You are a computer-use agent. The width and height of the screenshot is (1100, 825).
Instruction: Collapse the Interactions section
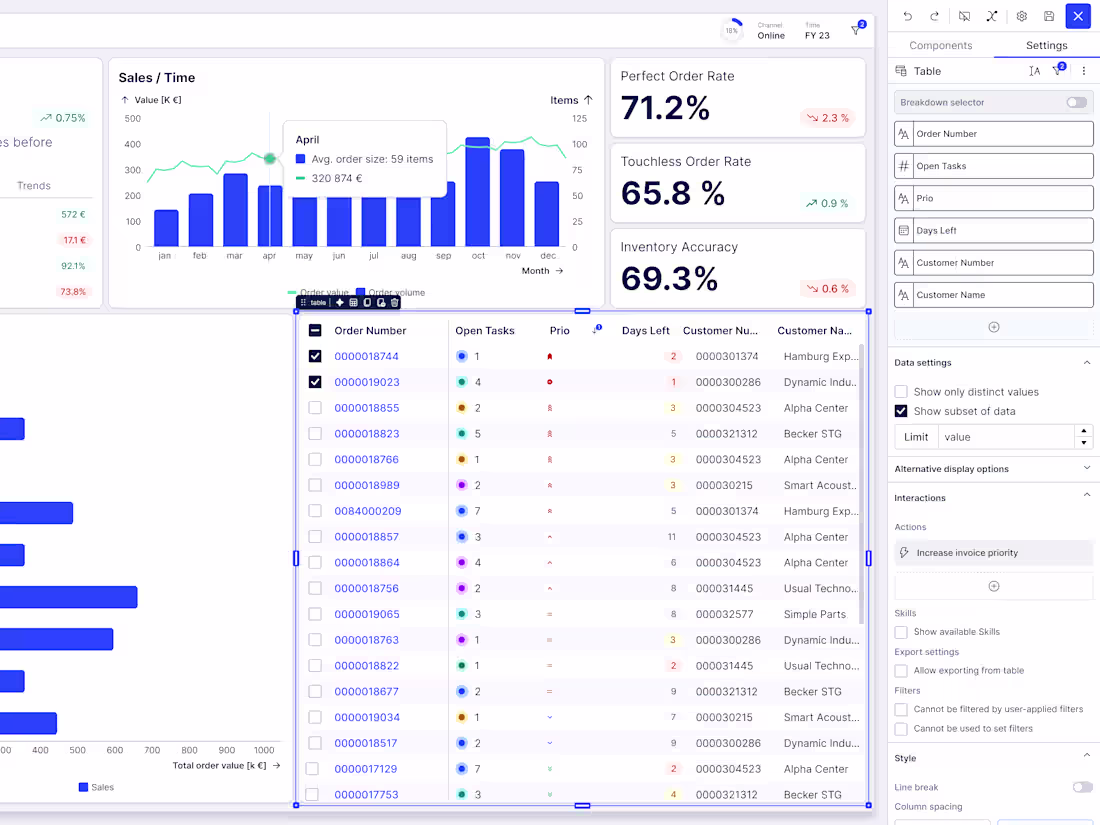click(x=1087, y=495)
